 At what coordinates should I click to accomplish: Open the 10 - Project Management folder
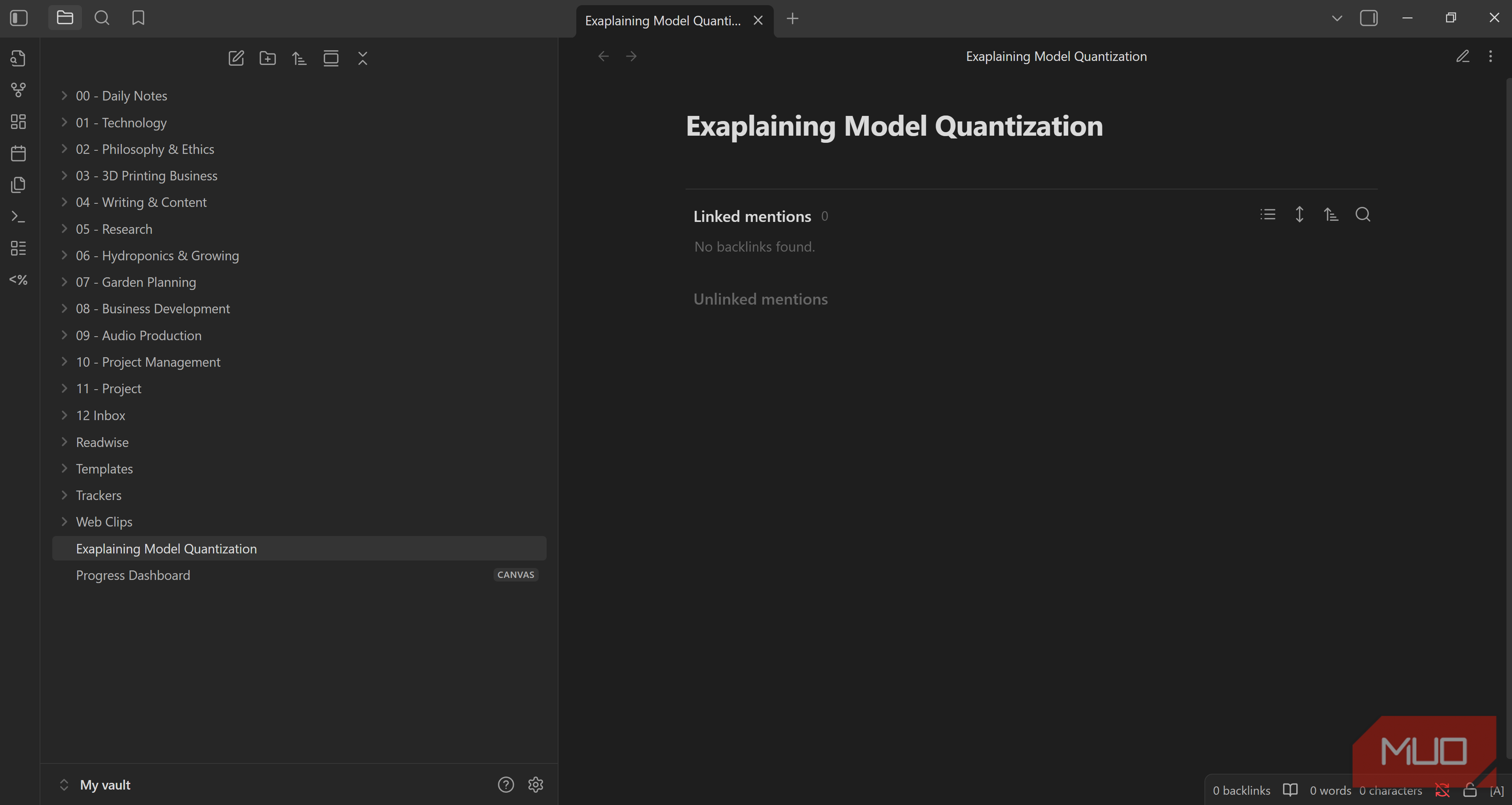(x=299, y=362)
